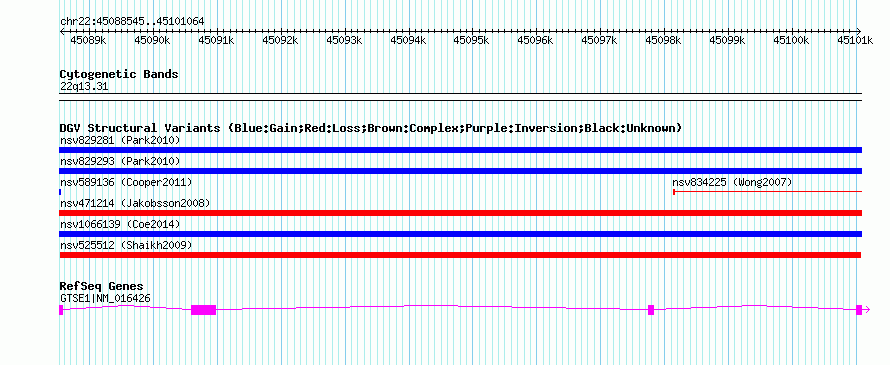Click the GTSE1|NM_016426 gene label

point(105,298)
